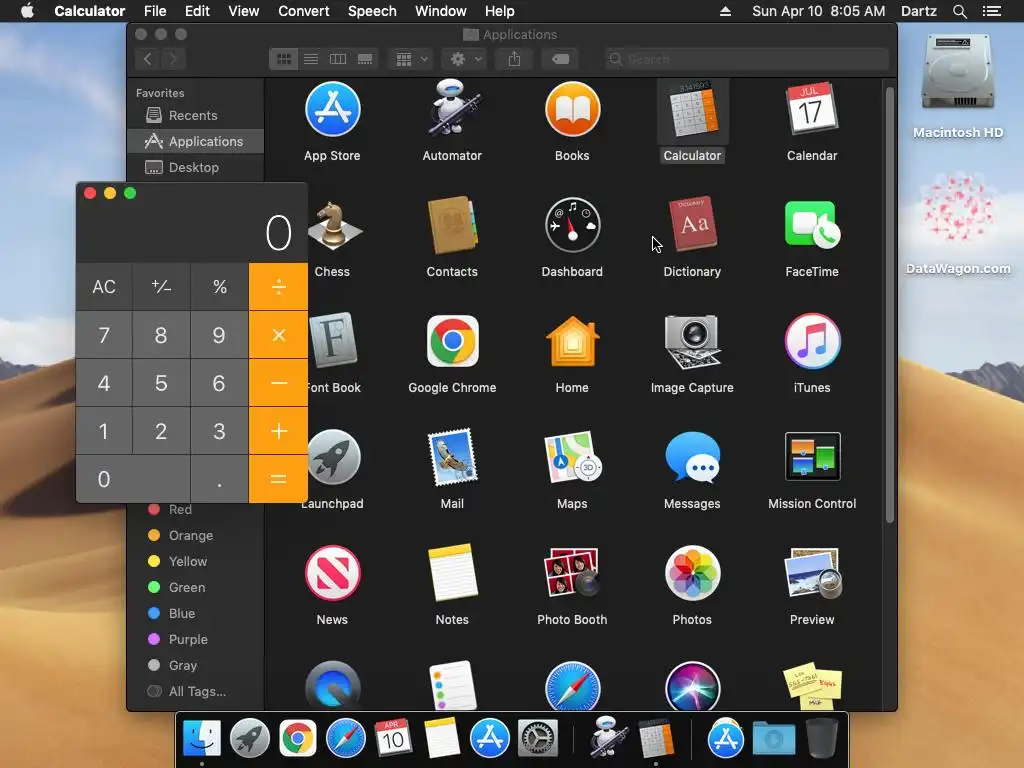The width and height of the screenshot is (1024, 768).
Task: Open the Preview app icon
Action: point(812,573)
